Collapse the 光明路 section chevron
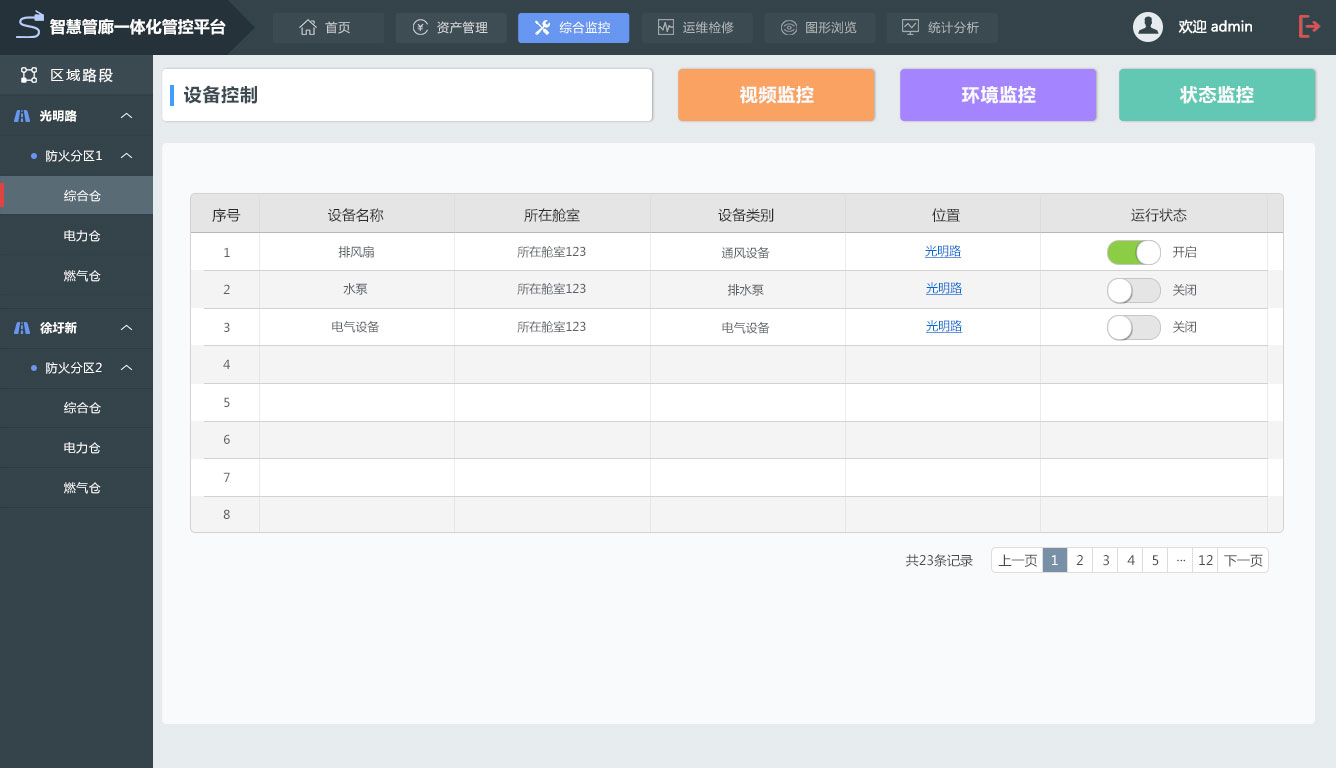 tap(127, 116)
